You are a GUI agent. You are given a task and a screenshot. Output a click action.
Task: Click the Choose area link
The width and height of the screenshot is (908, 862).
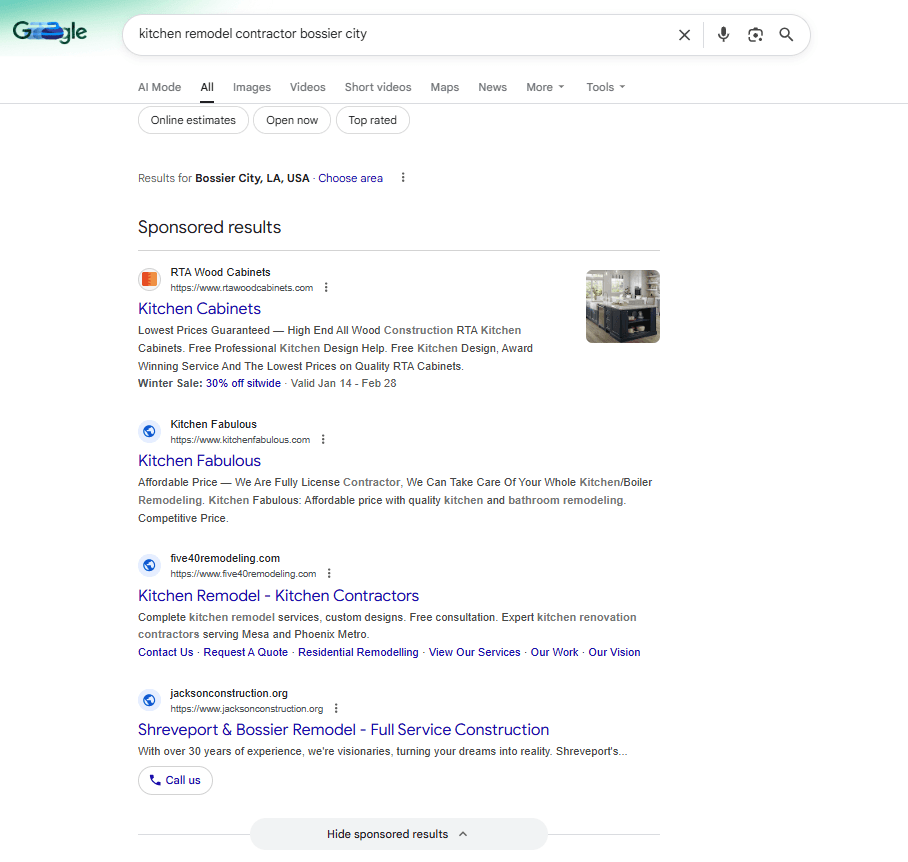[350, 177]
